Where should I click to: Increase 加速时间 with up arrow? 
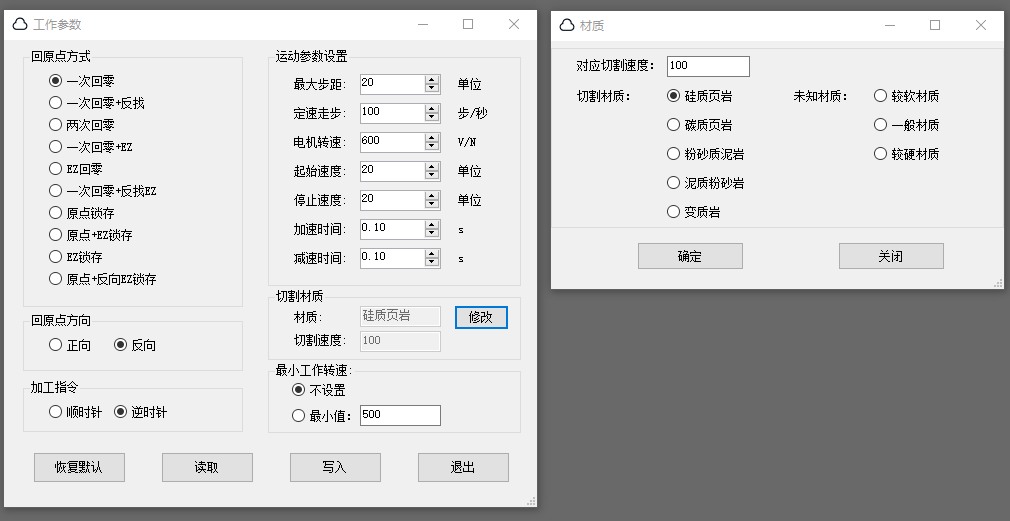coord(432,225)
